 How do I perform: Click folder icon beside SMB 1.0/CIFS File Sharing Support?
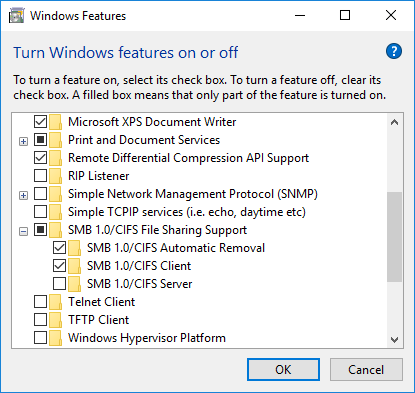click(55, 230)
